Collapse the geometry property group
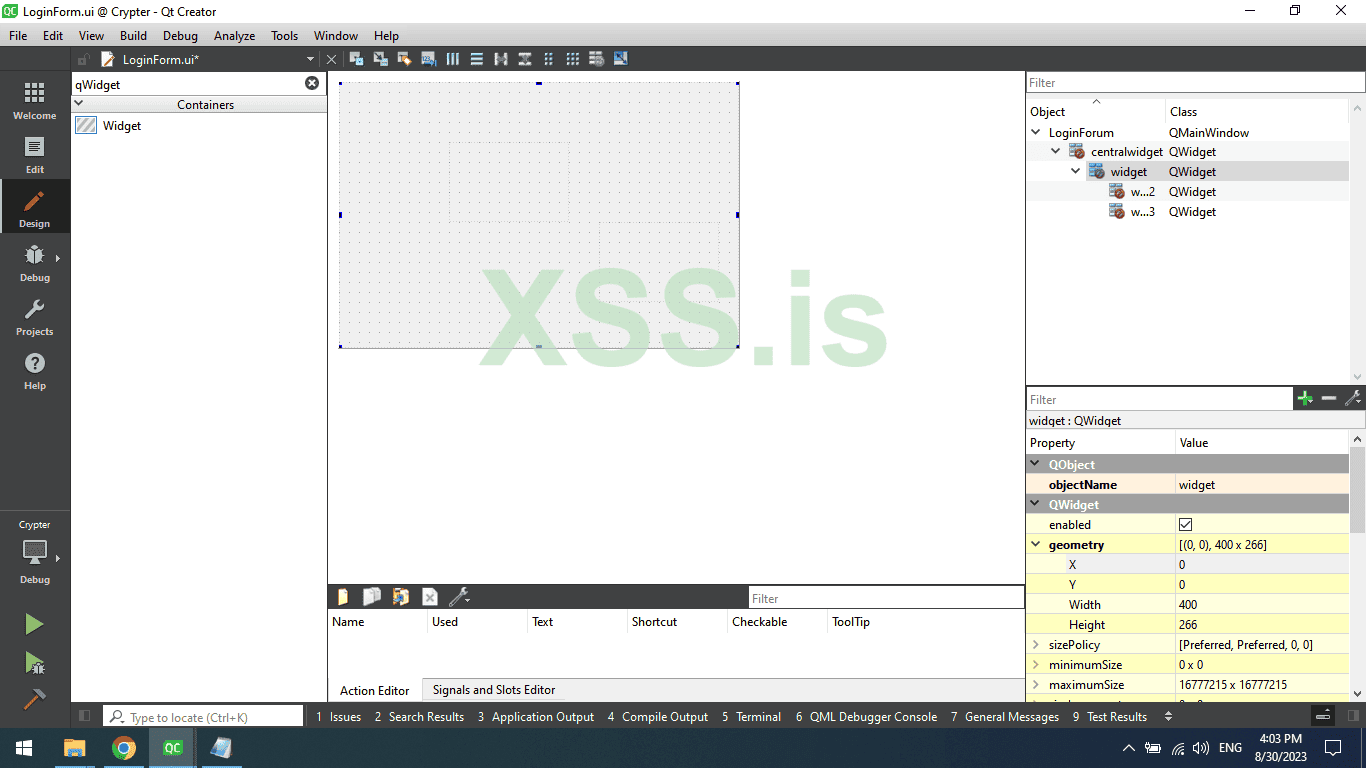Image resolution: width=1366 pixels, height=768 pixels. click(x=1035, y=544)
